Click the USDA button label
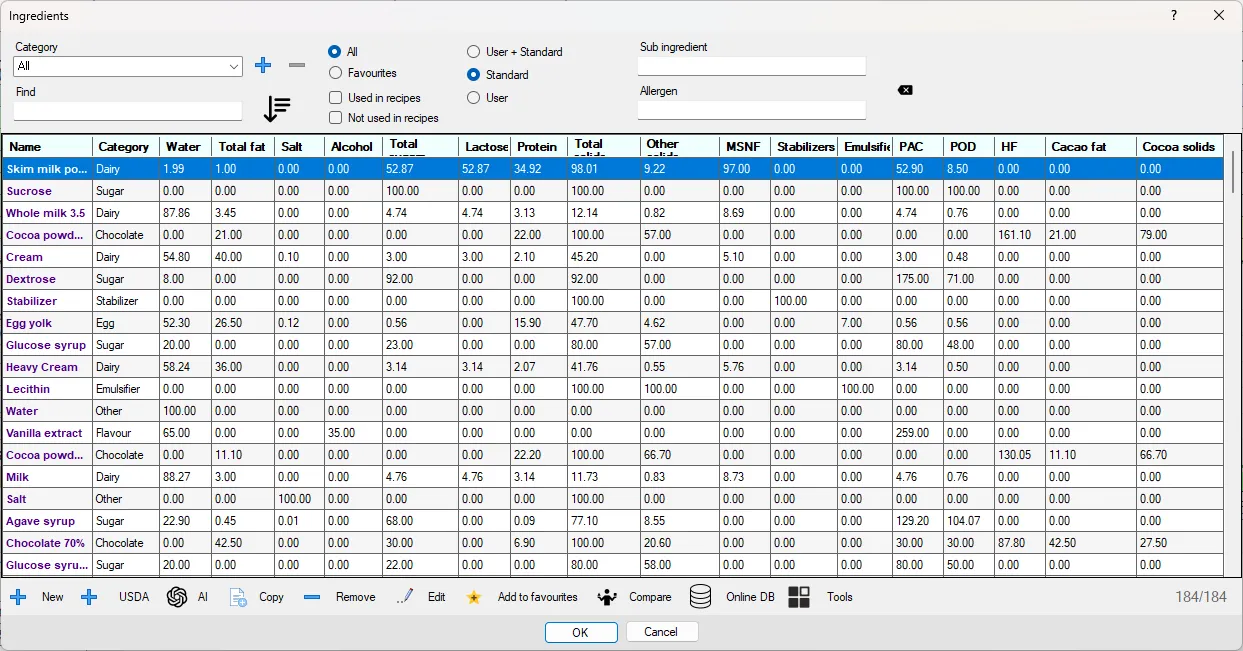 [134, 597]
